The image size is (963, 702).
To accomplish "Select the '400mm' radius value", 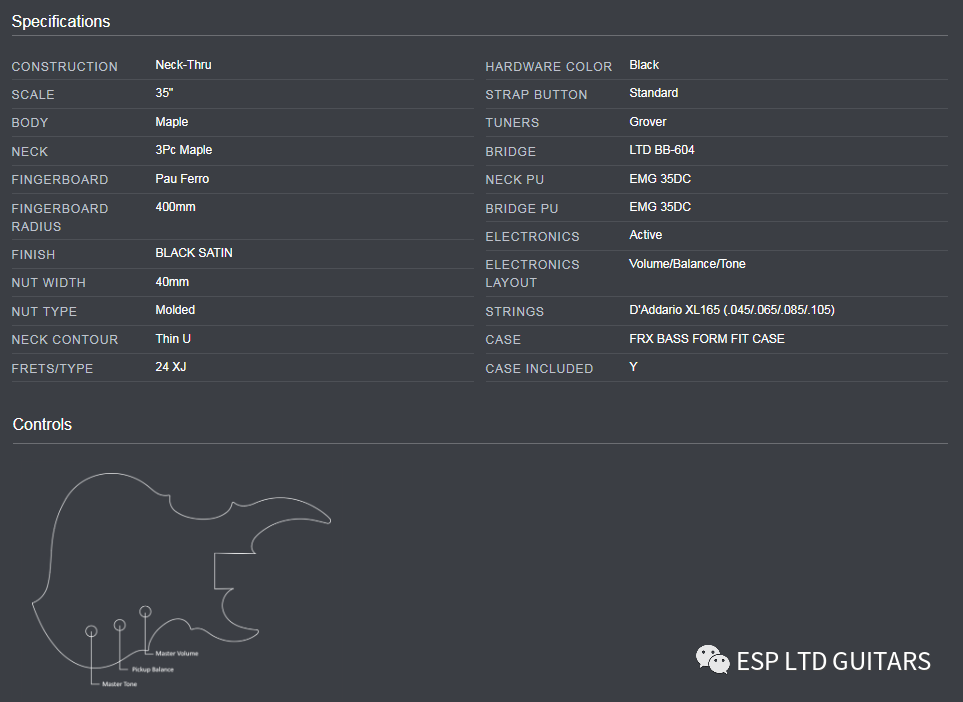I will pyautogui.click(x=175, y=207).
